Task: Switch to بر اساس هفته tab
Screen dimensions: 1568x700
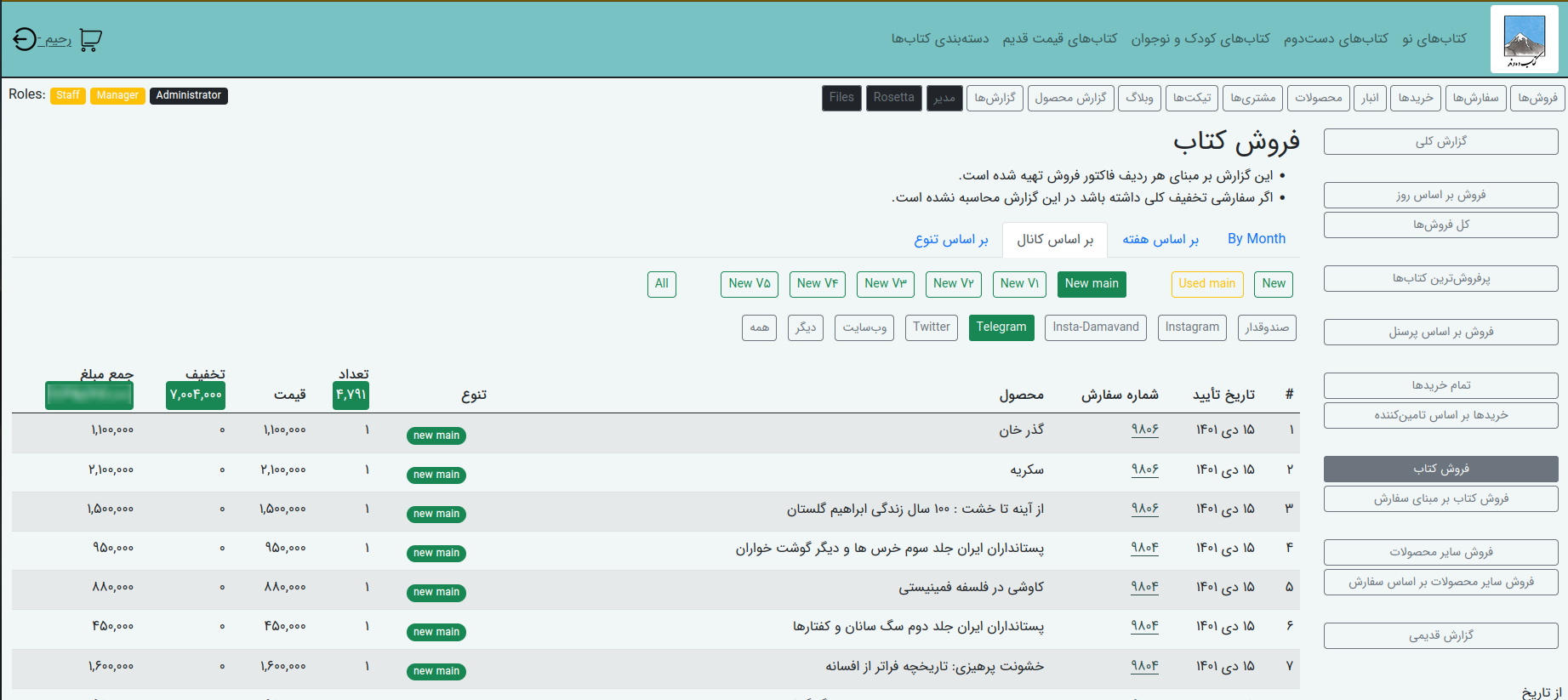Action: [1160, 239]
